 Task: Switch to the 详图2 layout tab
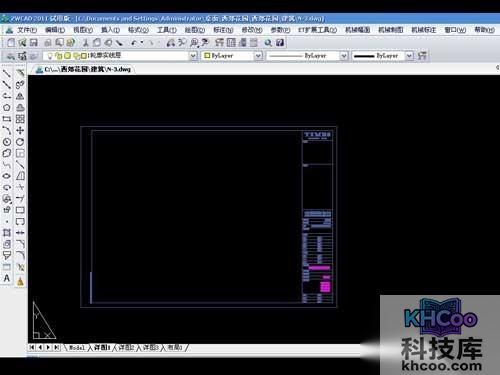tap(126, 348)
